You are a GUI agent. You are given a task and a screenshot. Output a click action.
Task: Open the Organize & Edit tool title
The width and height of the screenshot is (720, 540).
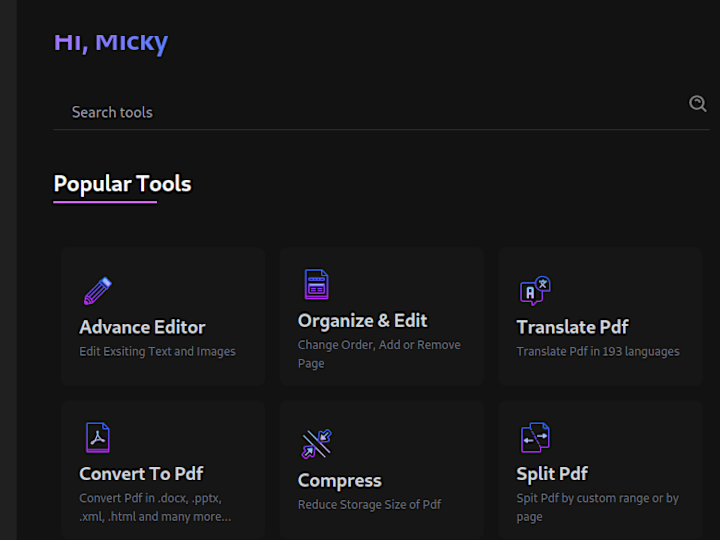(362, 321)
